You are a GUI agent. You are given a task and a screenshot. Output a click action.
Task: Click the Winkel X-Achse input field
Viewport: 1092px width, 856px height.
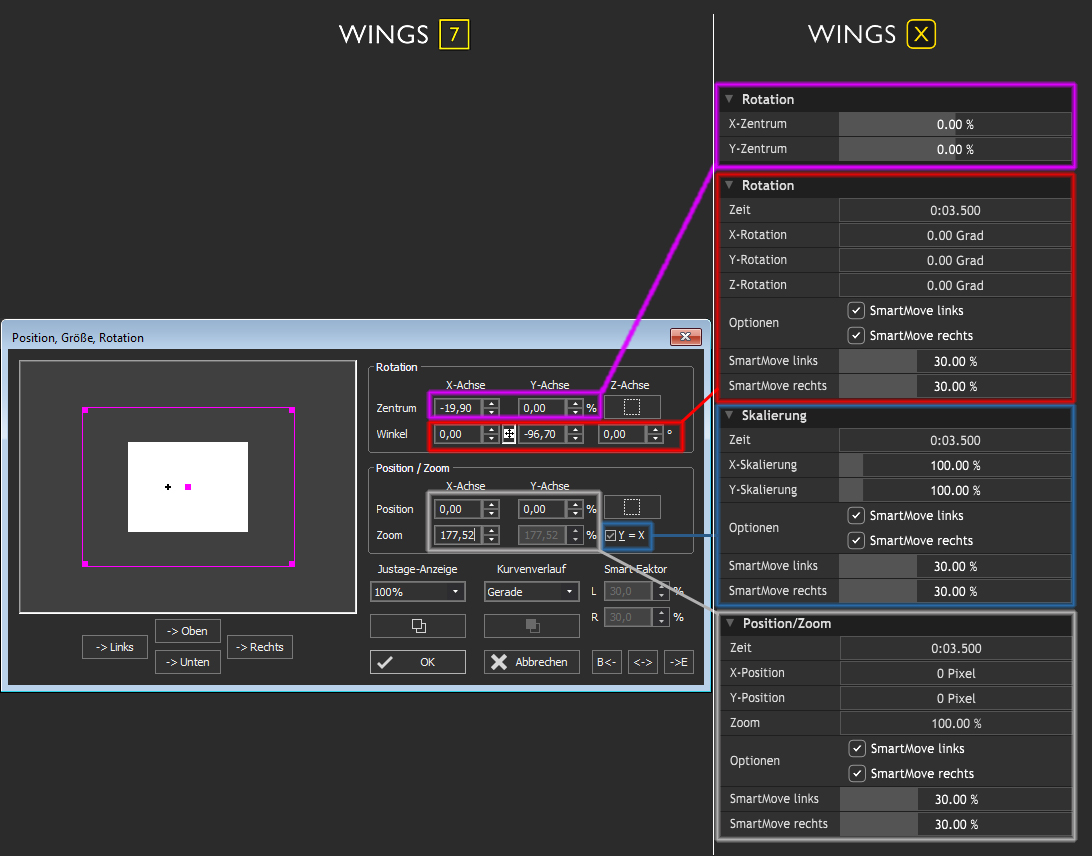pyautogui.click(x=458, y=434)
